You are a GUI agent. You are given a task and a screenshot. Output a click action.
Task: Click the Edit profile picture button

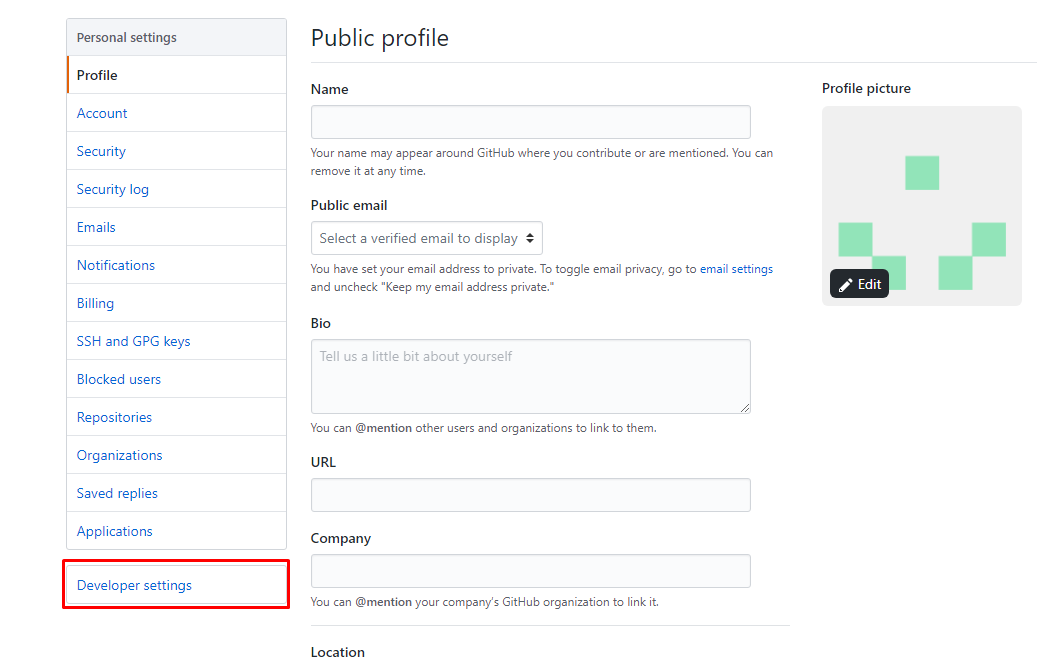pyautogui.click(x=859, y=284)
